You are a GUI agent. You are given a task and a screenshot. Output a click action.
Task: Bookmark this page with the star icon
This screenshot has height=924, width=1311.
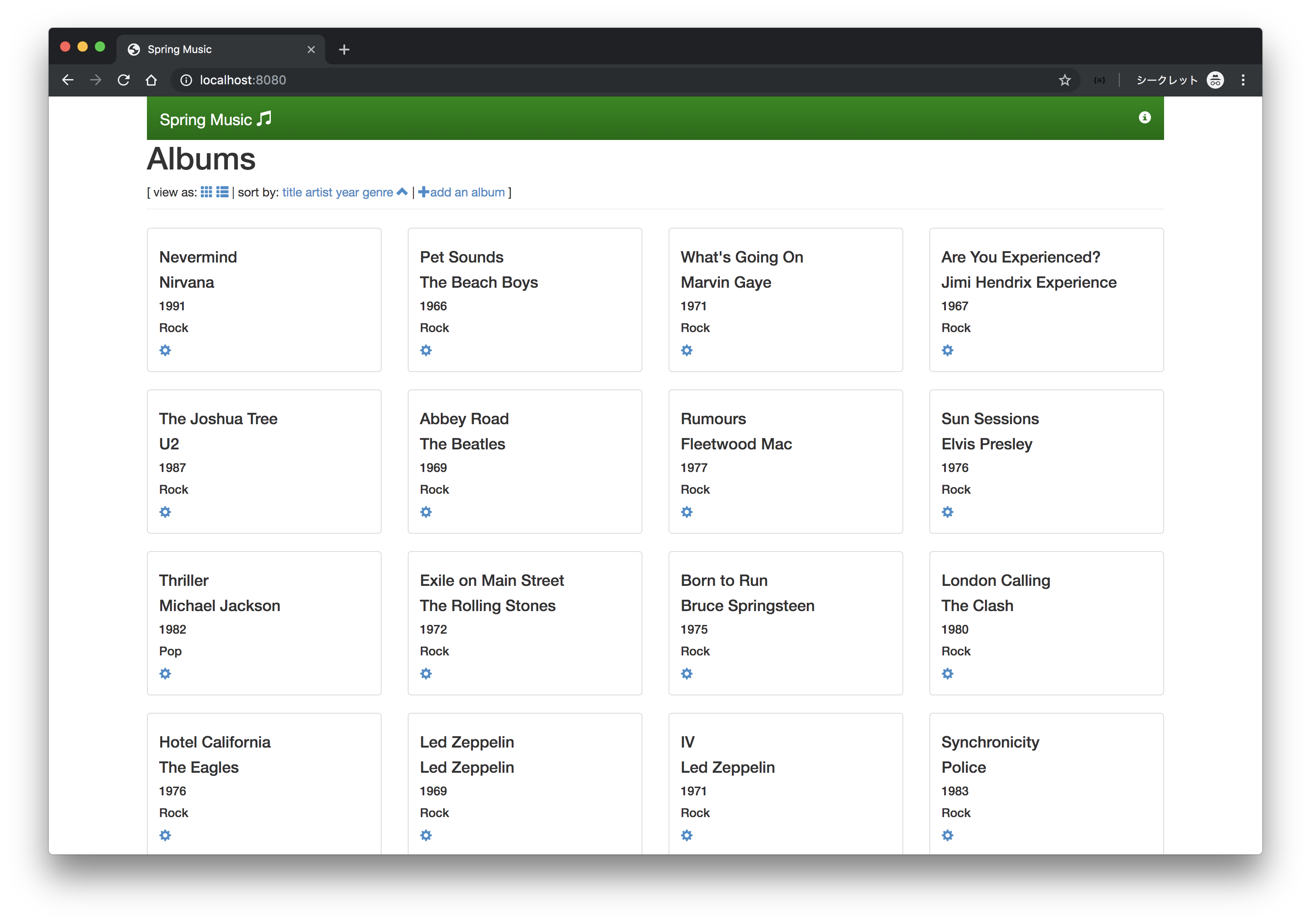1065,80
